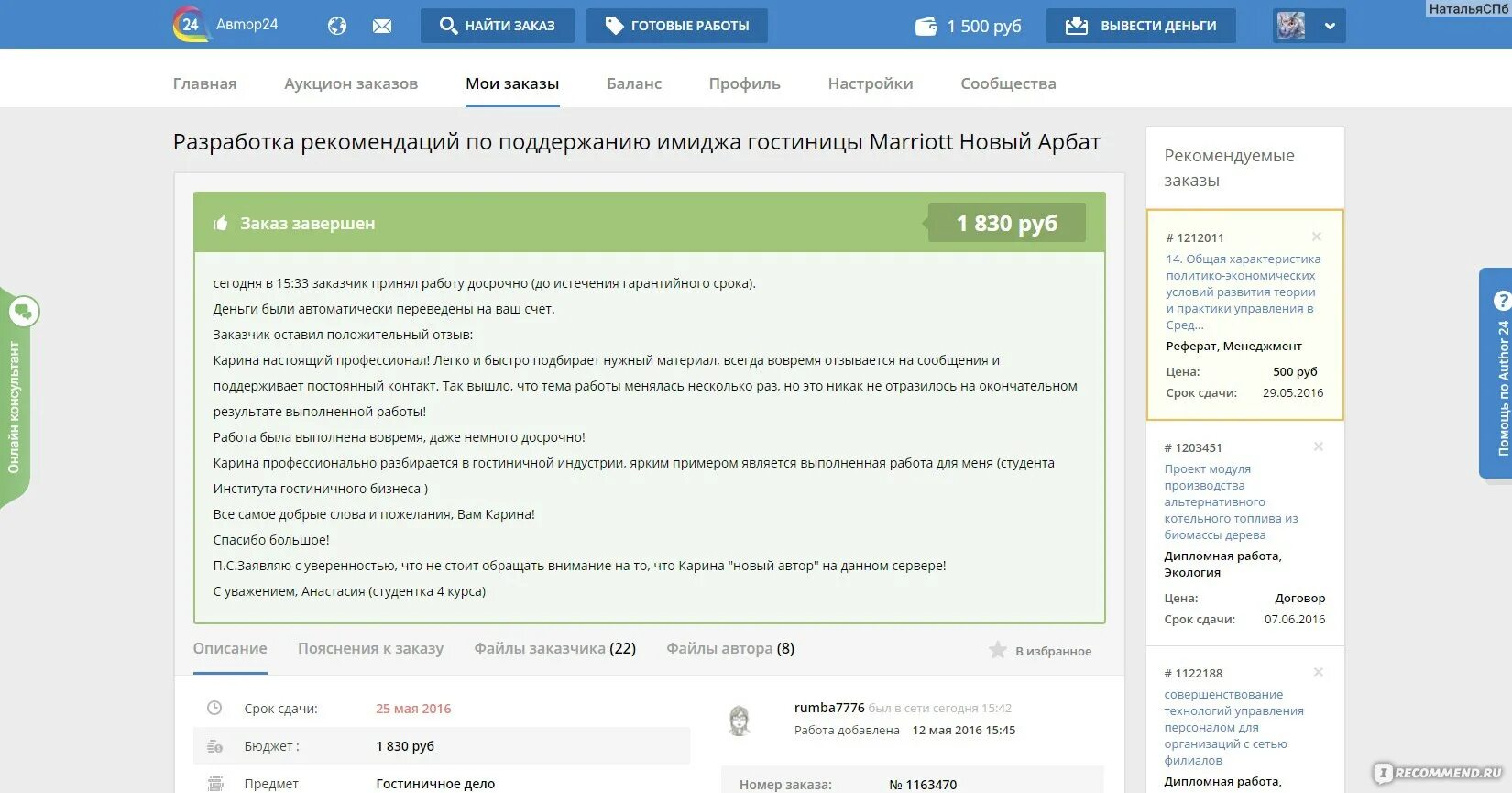
Task: Open the Проект модуля производства order link
Action: pyautogui.click(x=1231, y=501)
